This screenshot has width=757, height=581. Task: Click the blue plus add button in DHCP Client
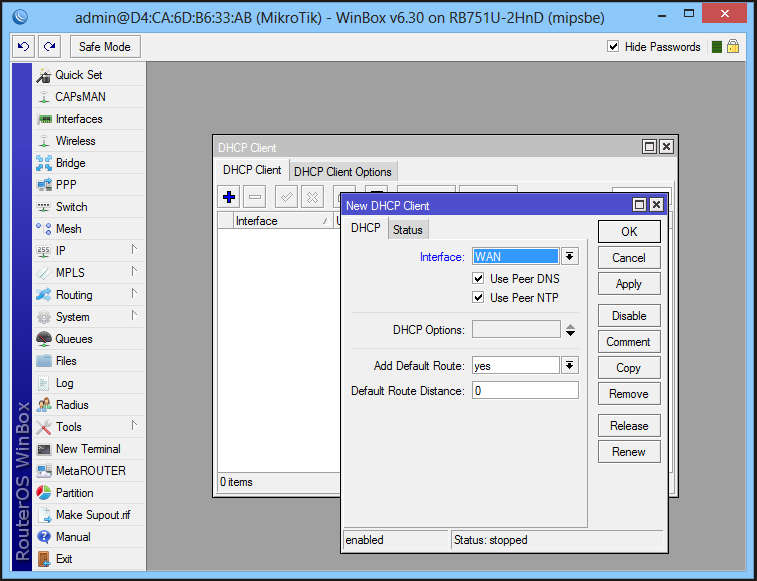pos(229,197)
